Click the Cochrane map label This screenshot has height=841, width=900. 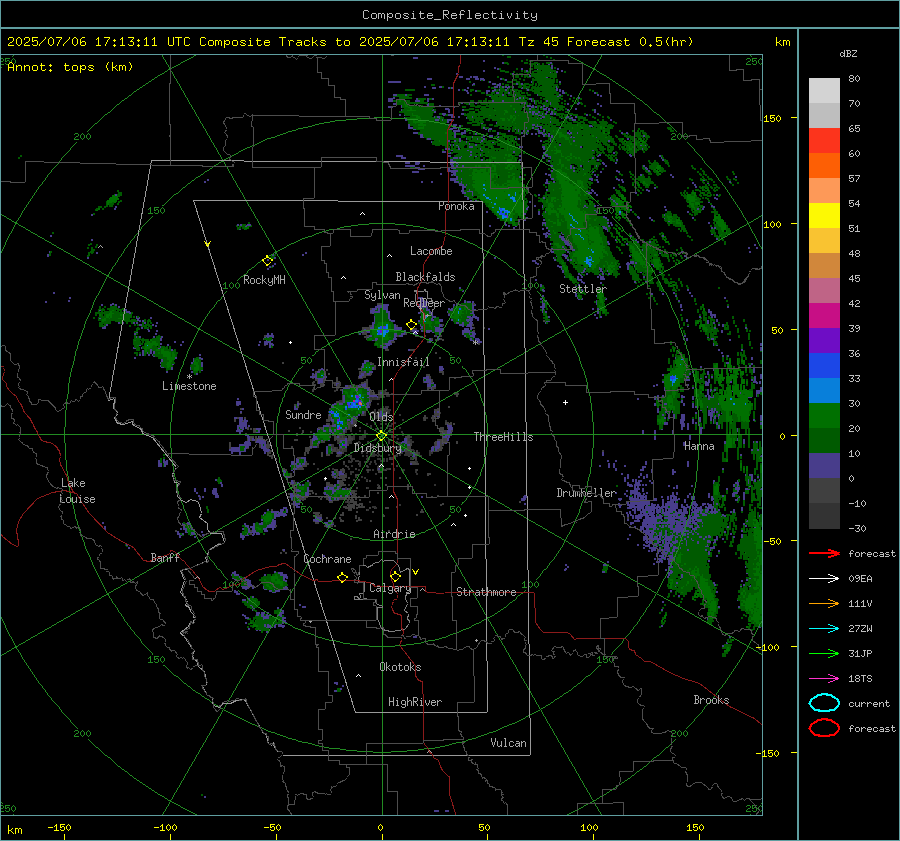click(327, 559)
